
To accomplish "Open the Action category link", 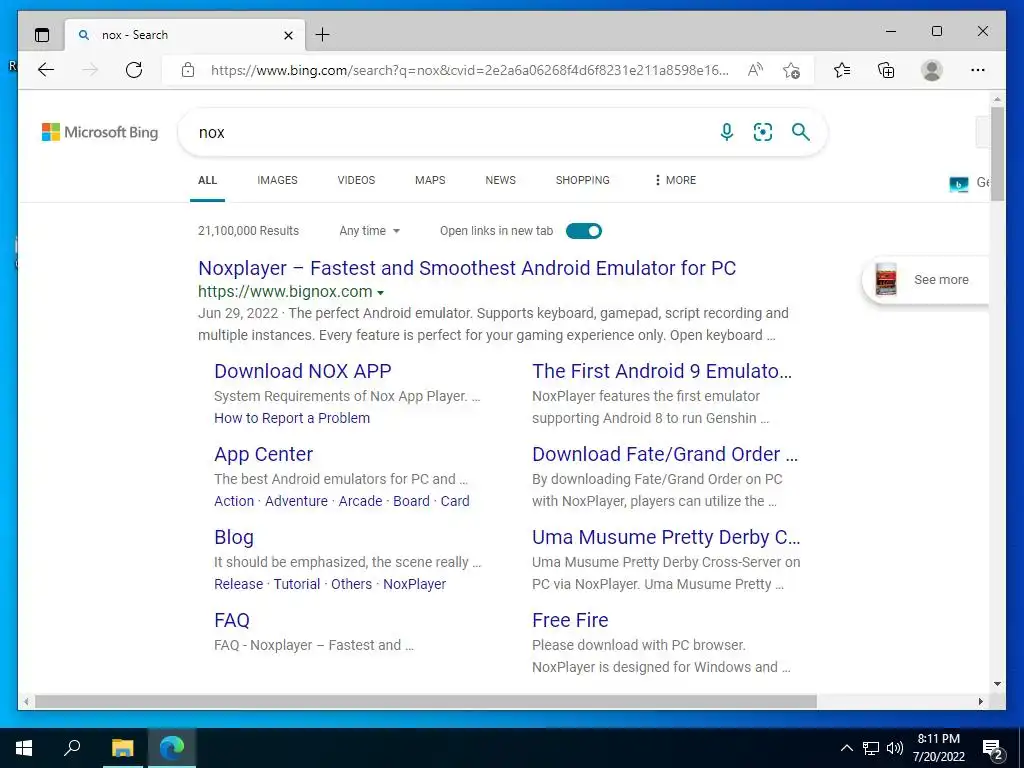I will tap(234, 501).
